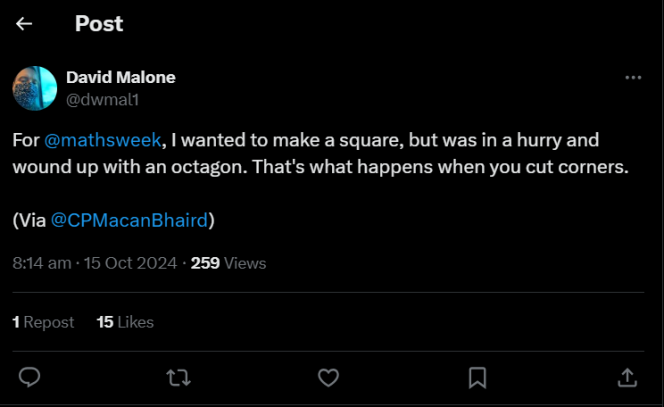Open David Malone's profile avatar
664x407 pixels.
34,88
